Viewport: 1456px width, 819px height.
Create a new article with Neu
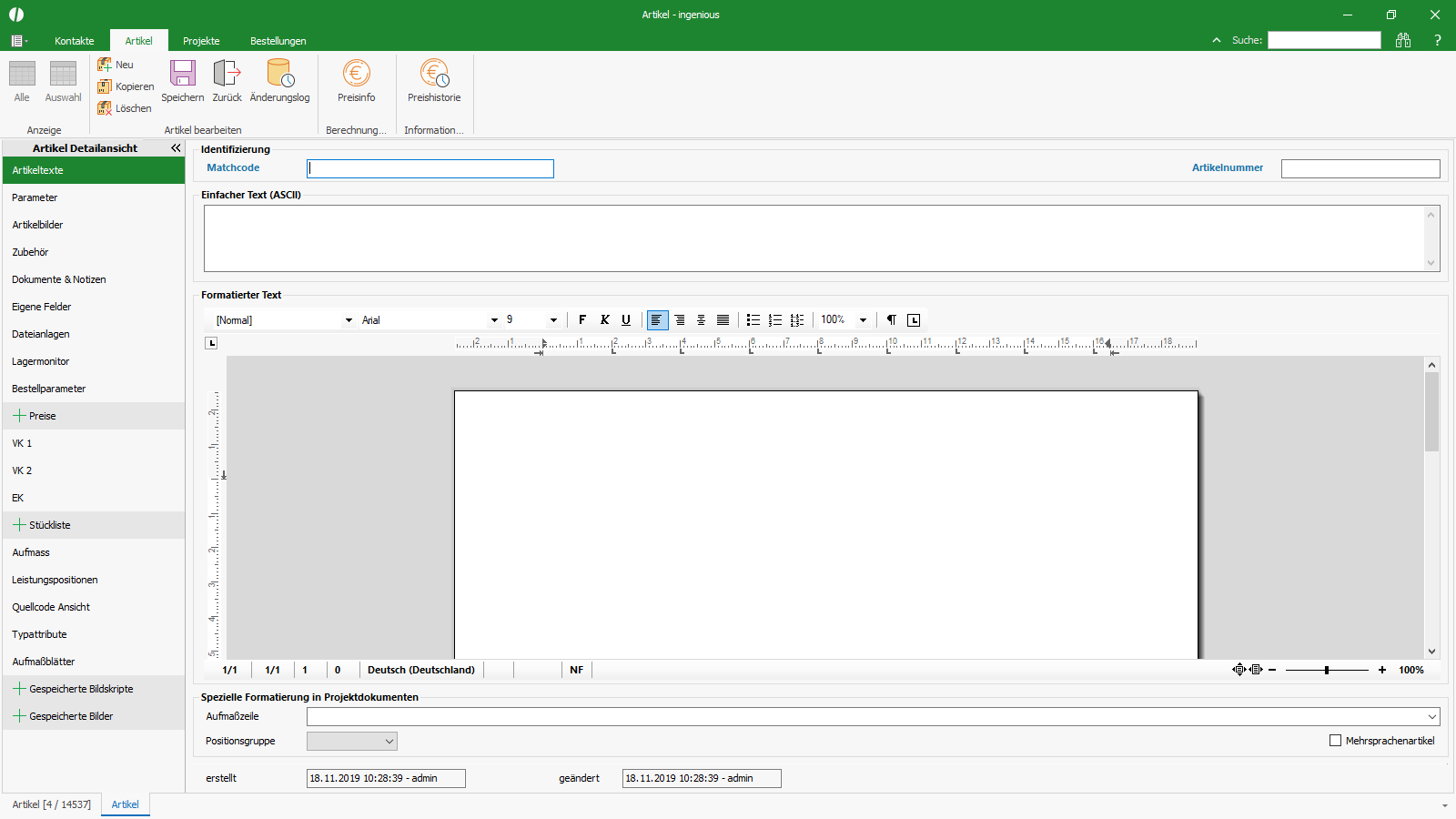(116, 65)
